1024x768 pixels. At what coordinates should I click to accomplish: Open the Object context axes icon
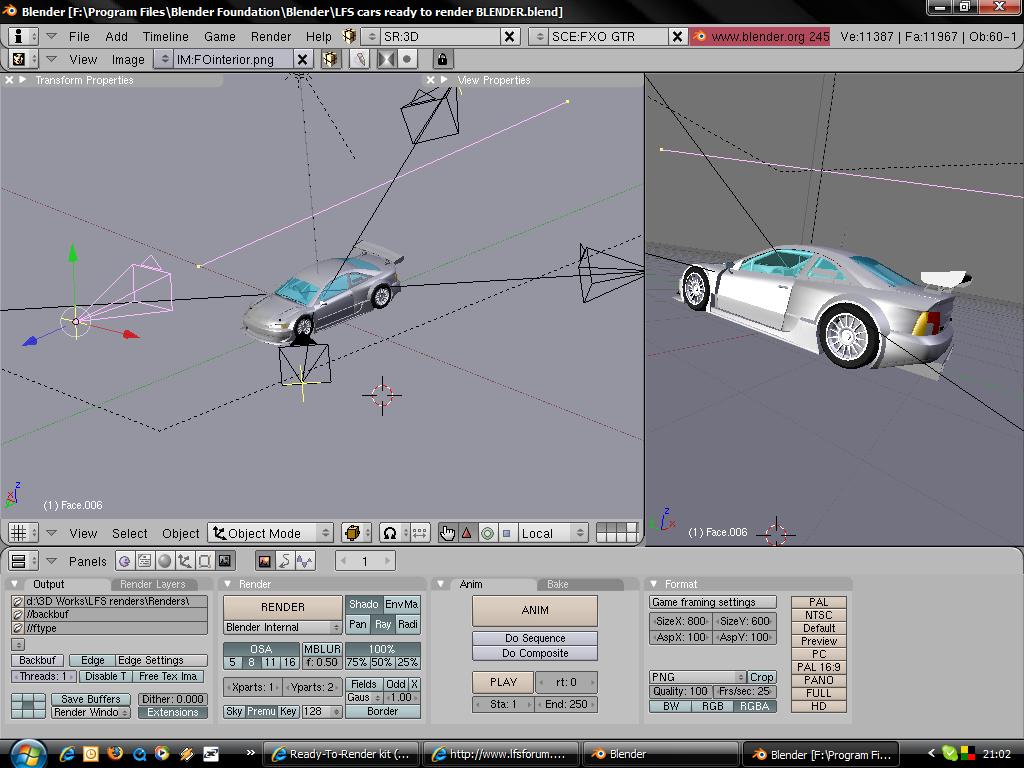[184, 561]
